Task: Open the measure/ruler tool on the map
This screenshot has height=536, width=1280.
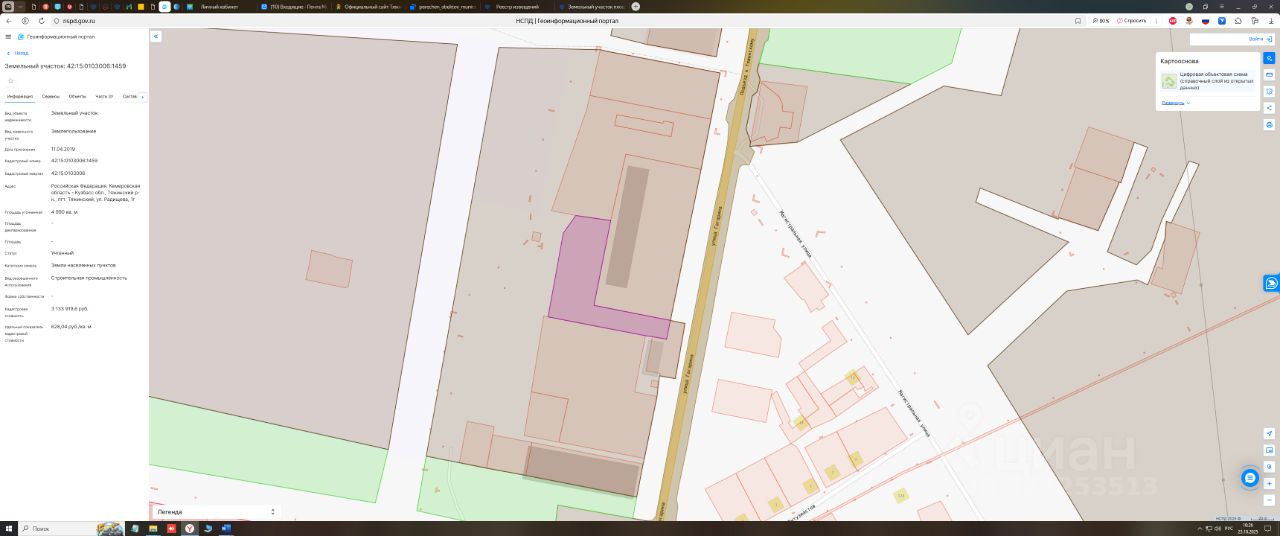Action: [x=1269, y=75]
